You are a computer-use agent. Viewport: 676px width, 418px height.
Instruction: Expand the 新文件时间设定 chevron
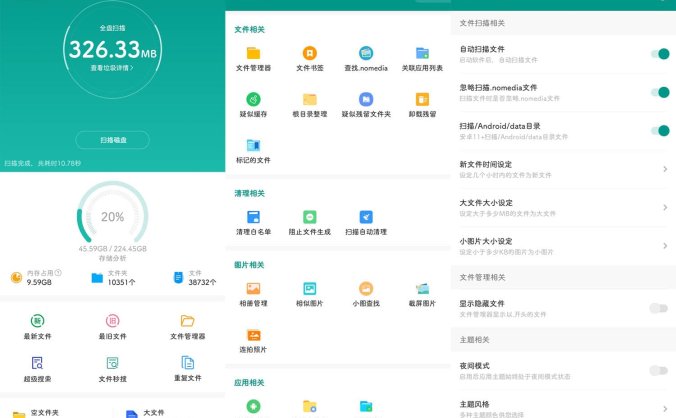(x=665, y=169)
